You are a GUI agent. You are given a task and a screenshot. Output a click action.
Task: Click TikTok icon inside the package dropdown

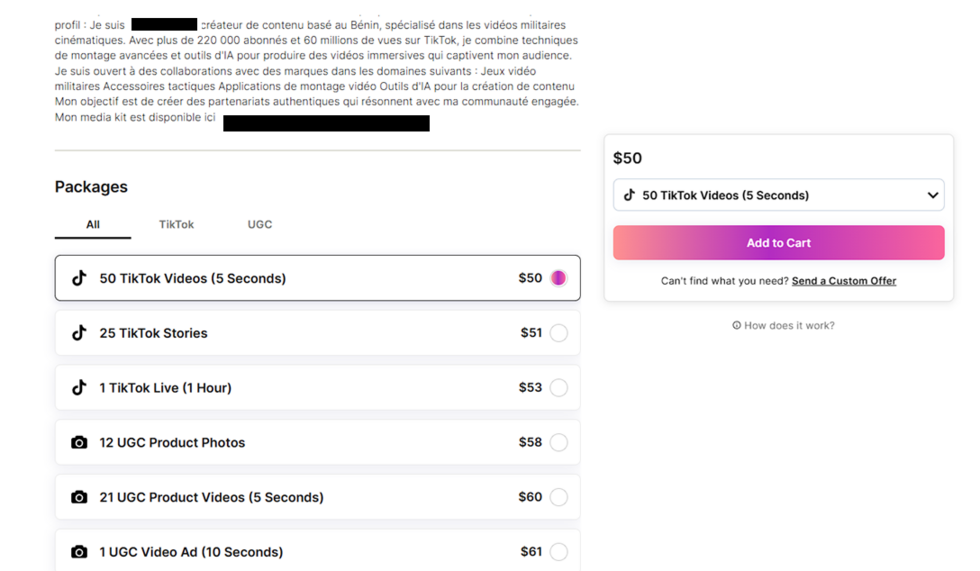[629, 195]
